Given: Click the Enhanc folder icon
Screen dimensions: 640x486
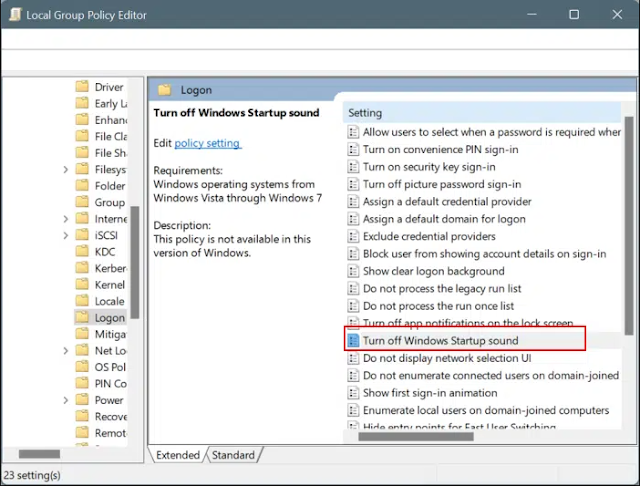Looking at the screenshot, I should point(82,120).
